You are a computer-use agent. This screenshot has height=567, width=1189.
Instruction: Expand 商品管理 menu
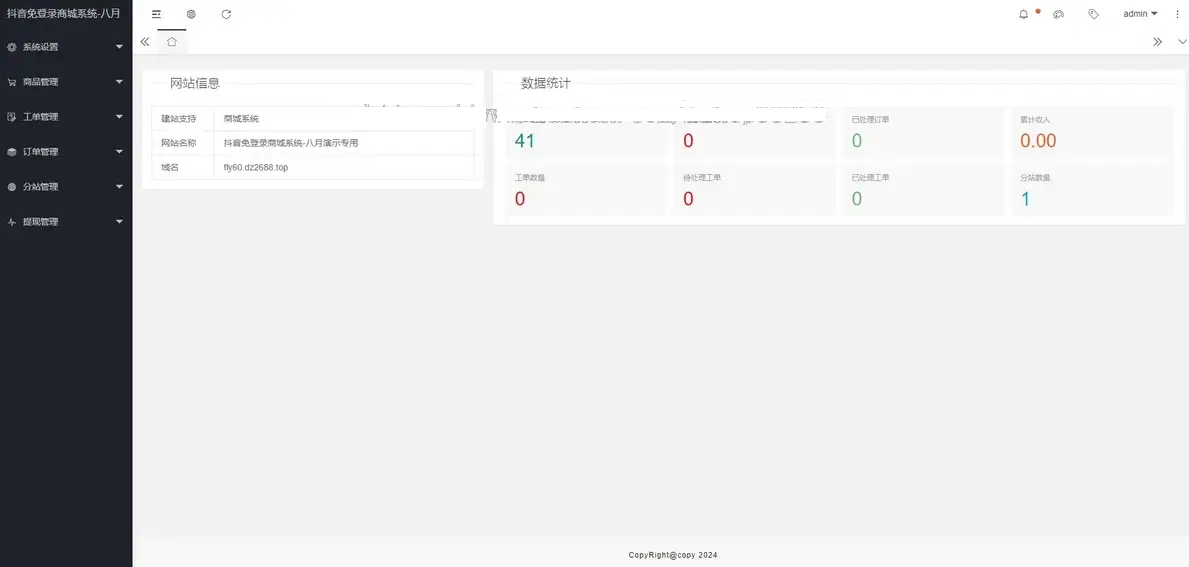66,82
